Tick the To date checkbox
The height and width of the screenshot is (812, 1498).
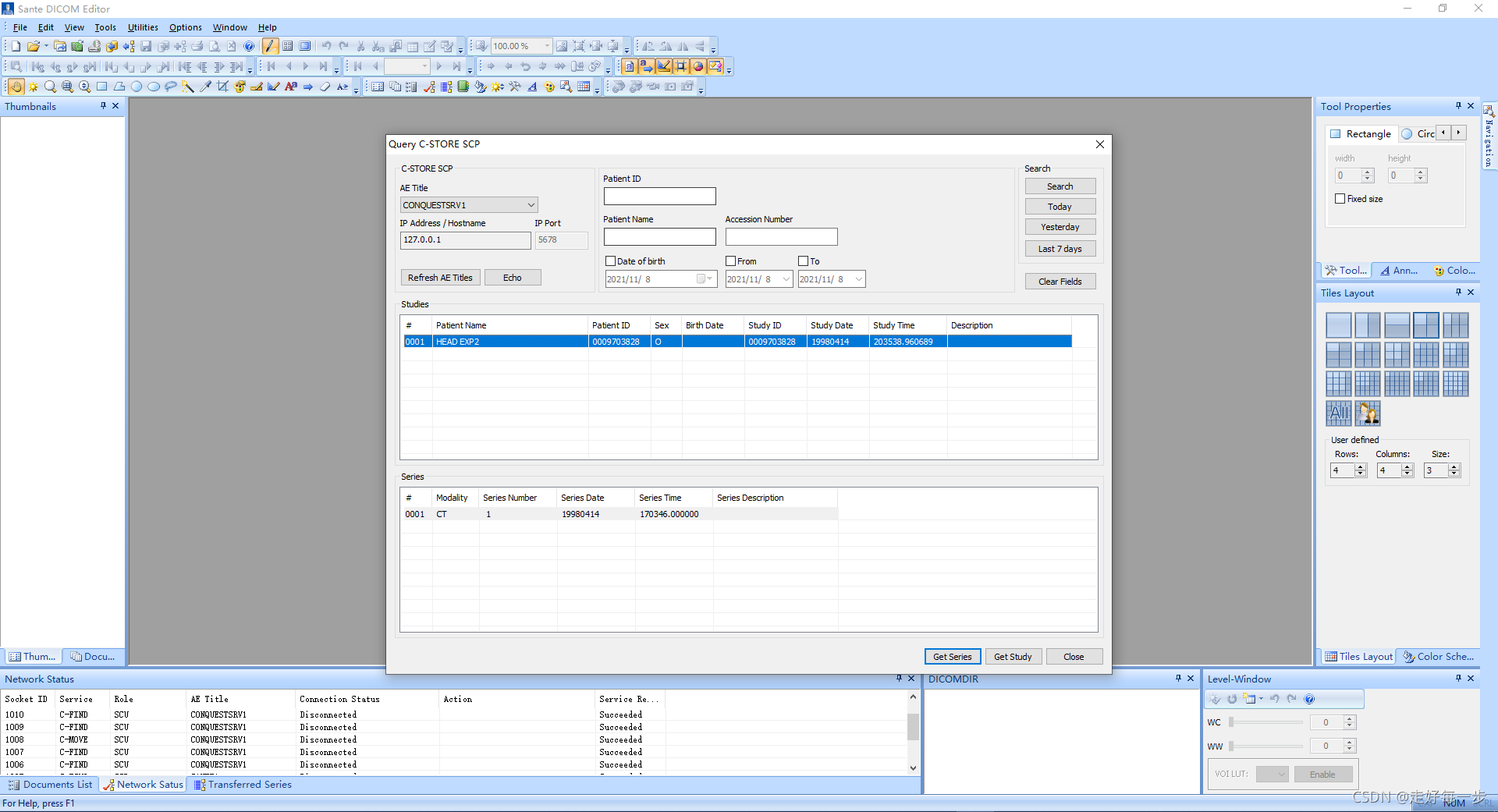[803, 261]
